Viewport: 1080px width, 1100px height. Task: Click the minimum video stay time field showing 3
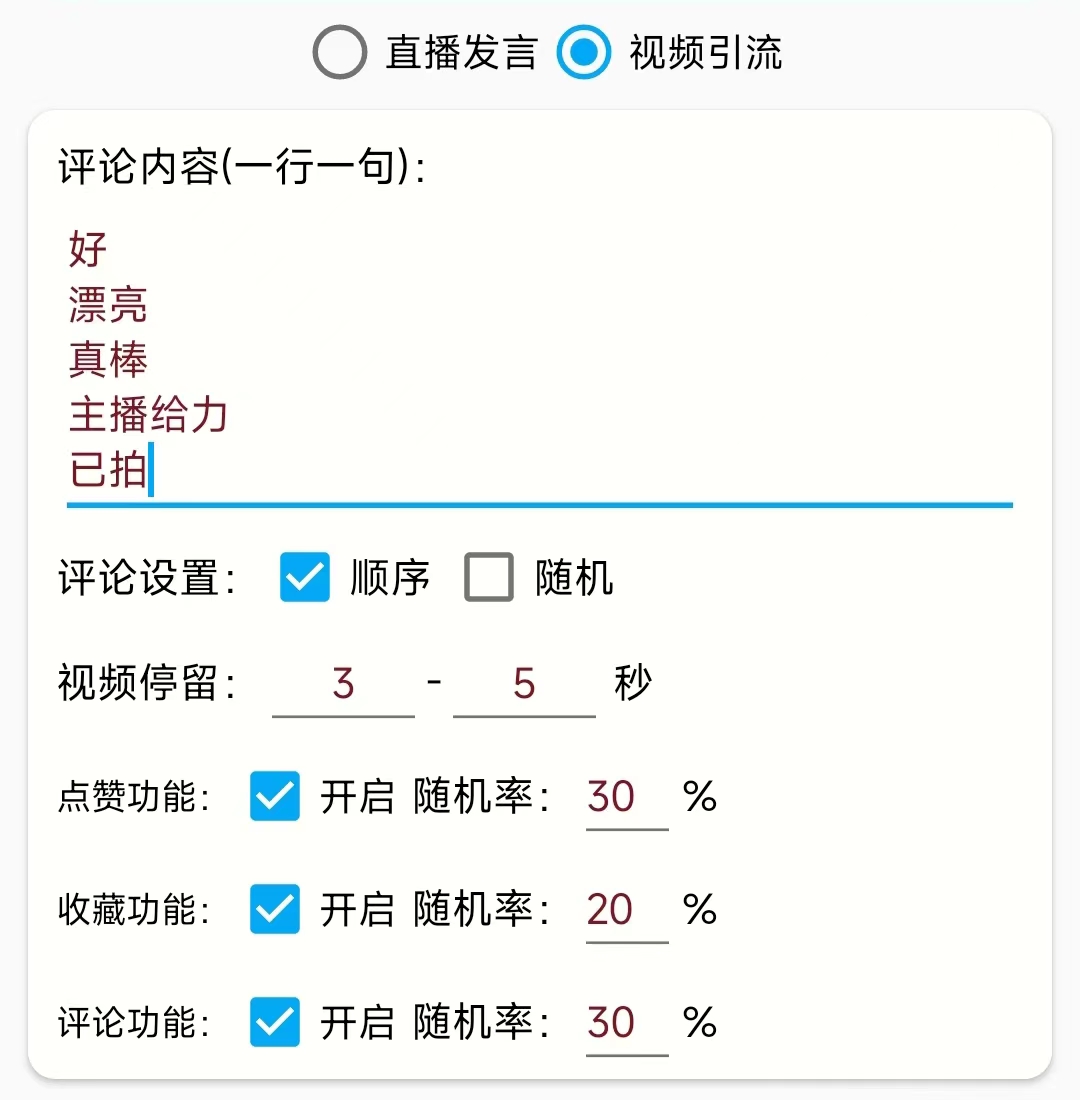click(x=340, y=683)
